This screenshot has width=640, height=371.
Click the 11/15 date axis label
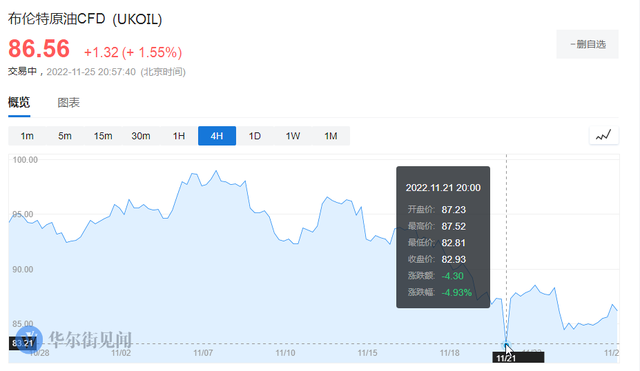[367, 353]
